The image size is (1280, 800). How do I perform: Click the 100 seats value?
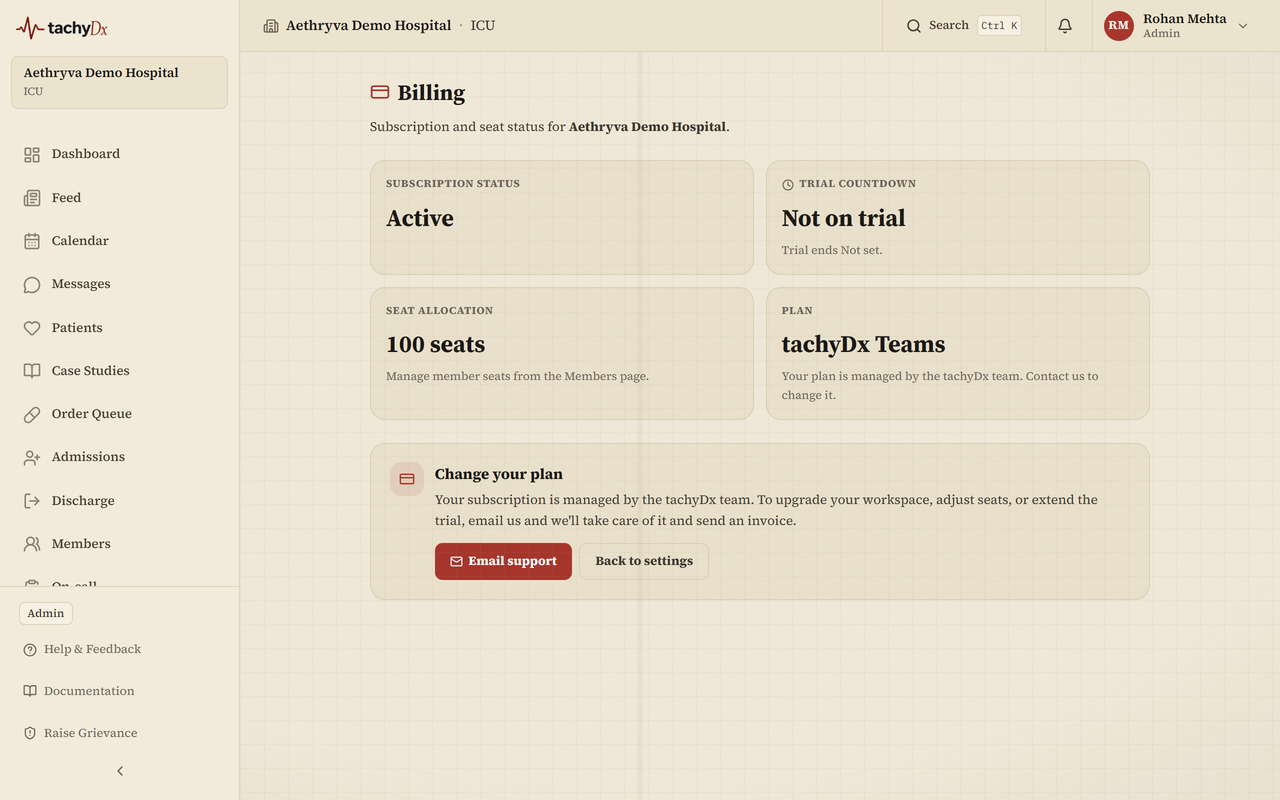[x=435, y=344]
